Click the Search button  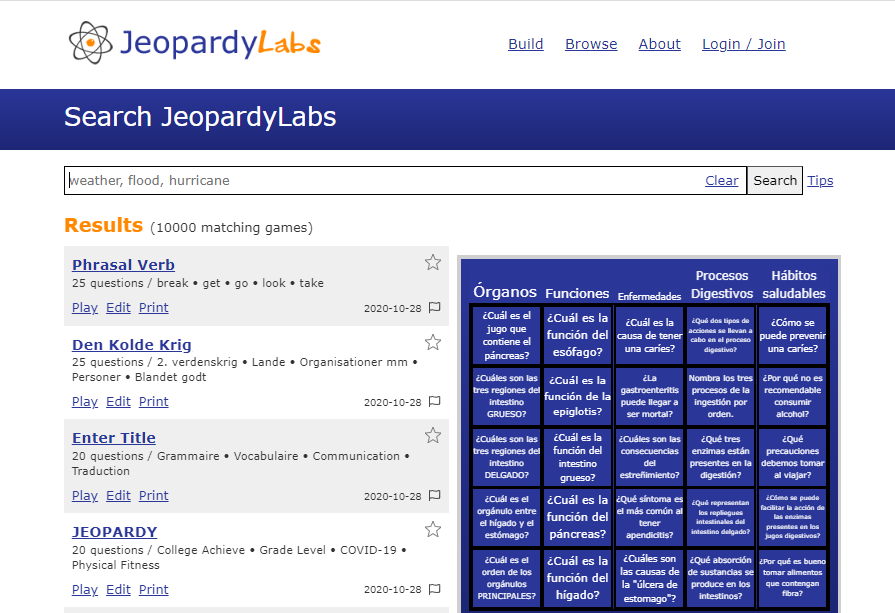775,180
